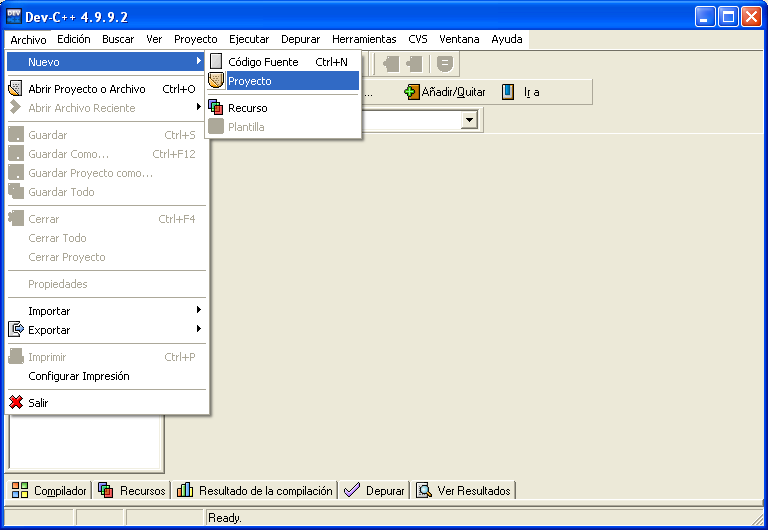768x530 pixels.
Task: Choose Configurar Impresión
Action: pos(106,376)
